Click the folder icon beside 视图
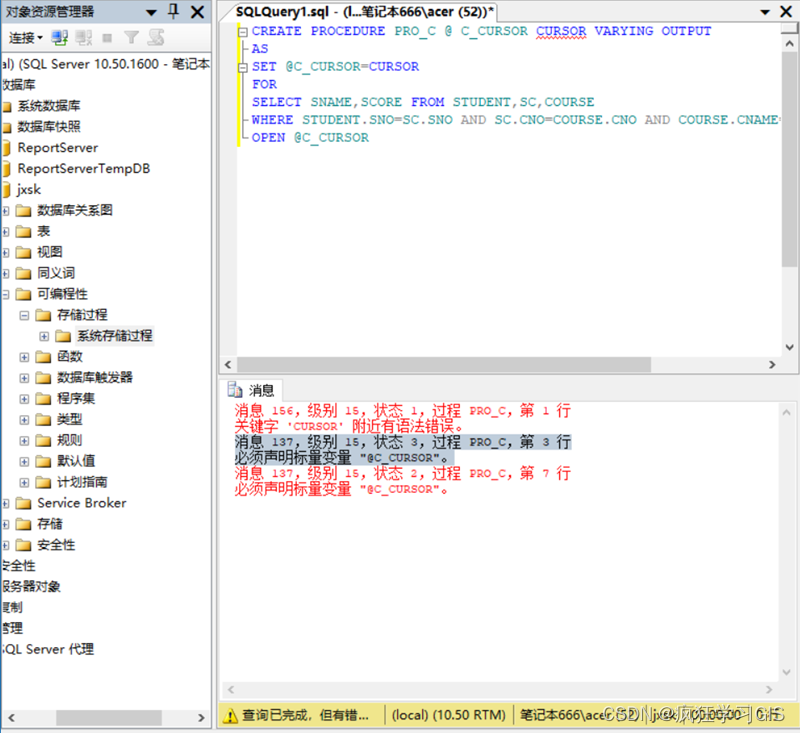The image size is (800, 733). [x=23, y=252]
